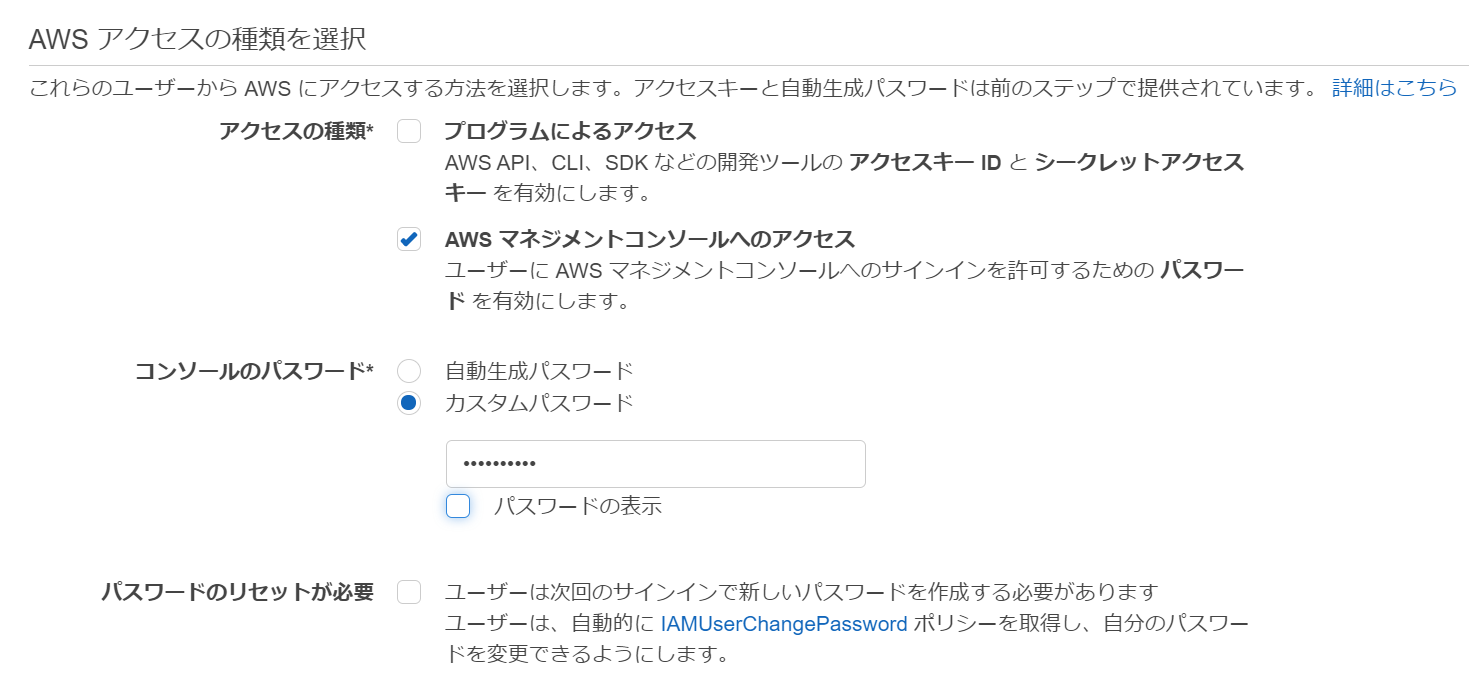Click the パスワードの表示 label text
This screenshot has width=1480, height=683.
[577, 506]
